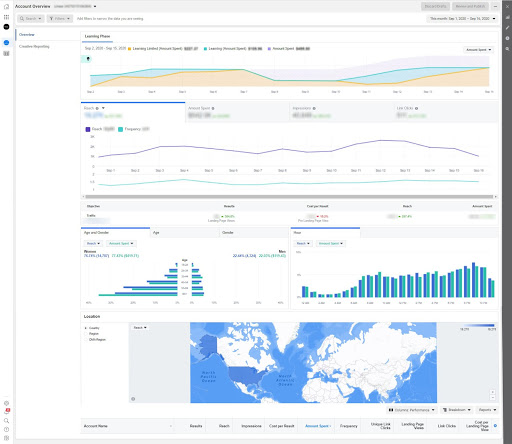This screenshot has height=444, width=512.
Task: Select the black account avatar icon
Action: coord(6,27)
